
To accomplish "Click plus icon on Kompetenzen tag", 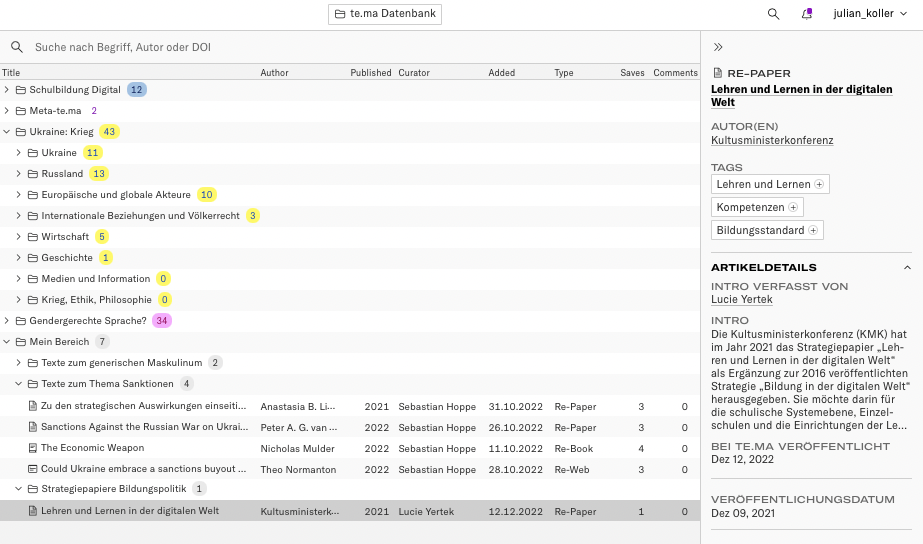I will (x=793, y=207).
